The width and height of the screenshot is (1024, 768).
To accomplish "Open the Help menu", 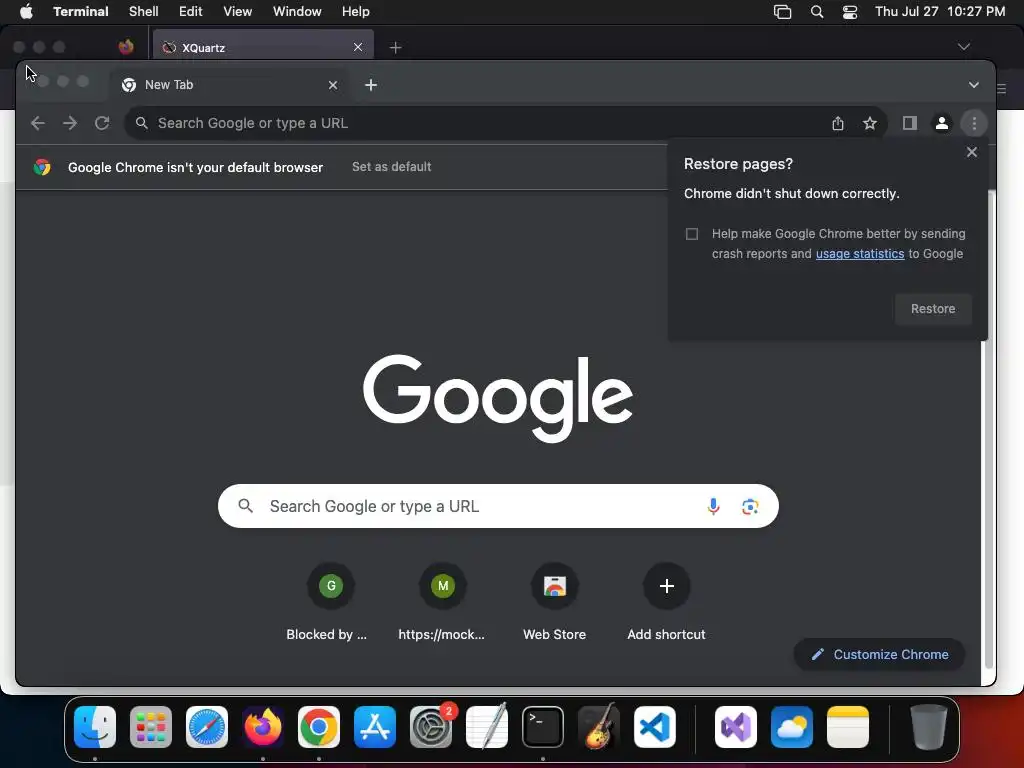I will click(x=356, y=12).
